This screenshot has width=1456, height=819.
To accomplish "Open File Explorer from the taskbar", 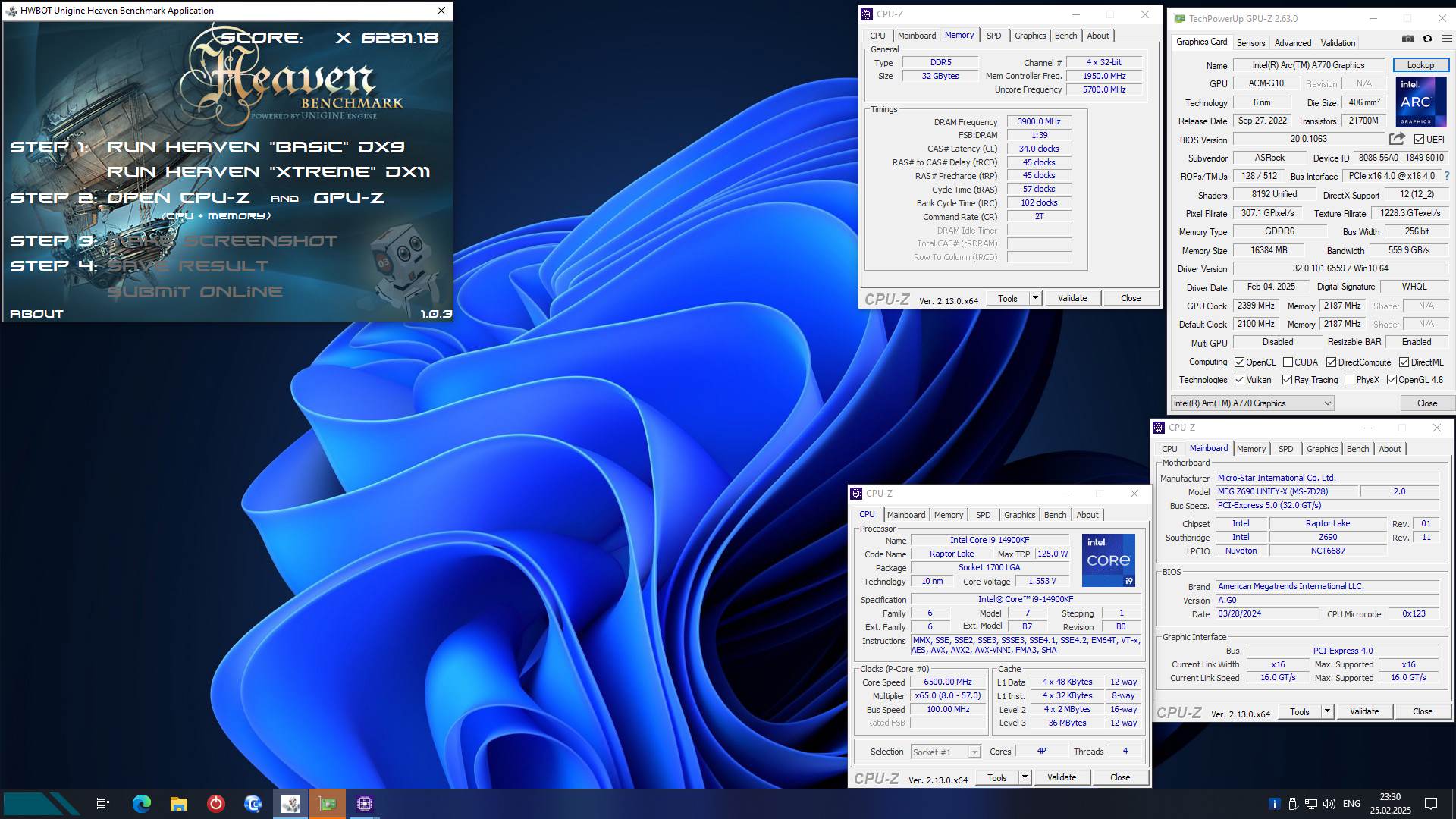I will [x=178, y=804].
